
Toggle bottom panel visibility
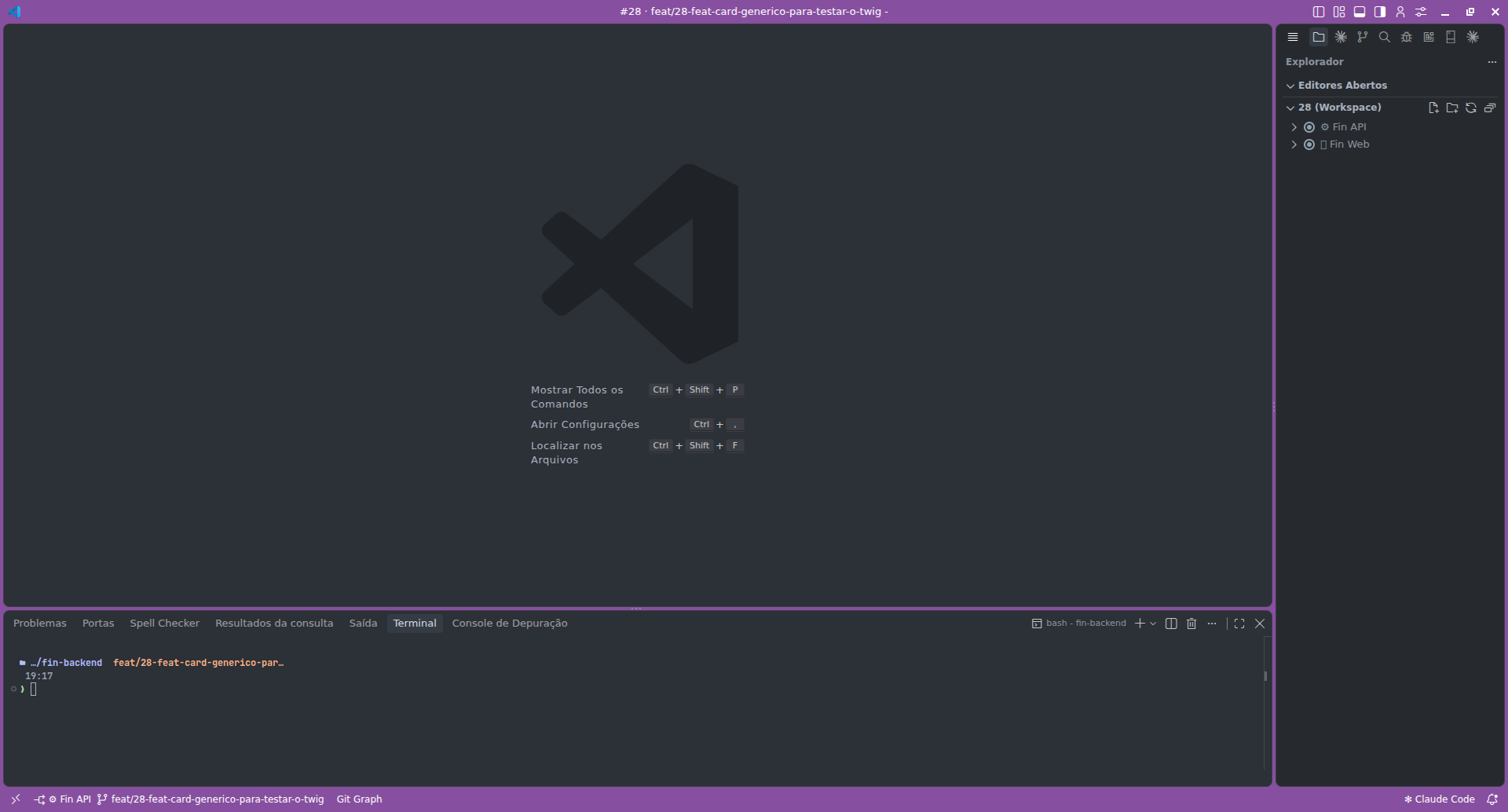tap(1360, 12)
